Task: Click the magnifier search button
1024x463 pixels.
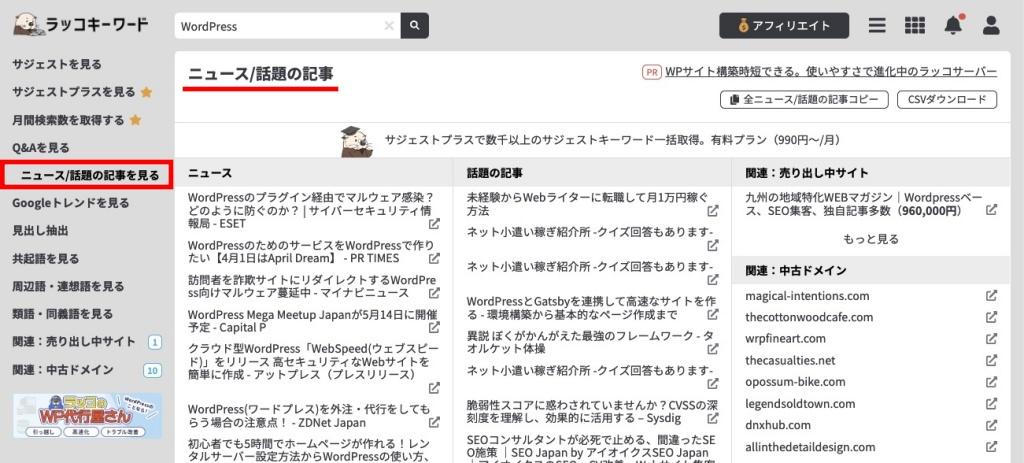Action: (415, 26)
